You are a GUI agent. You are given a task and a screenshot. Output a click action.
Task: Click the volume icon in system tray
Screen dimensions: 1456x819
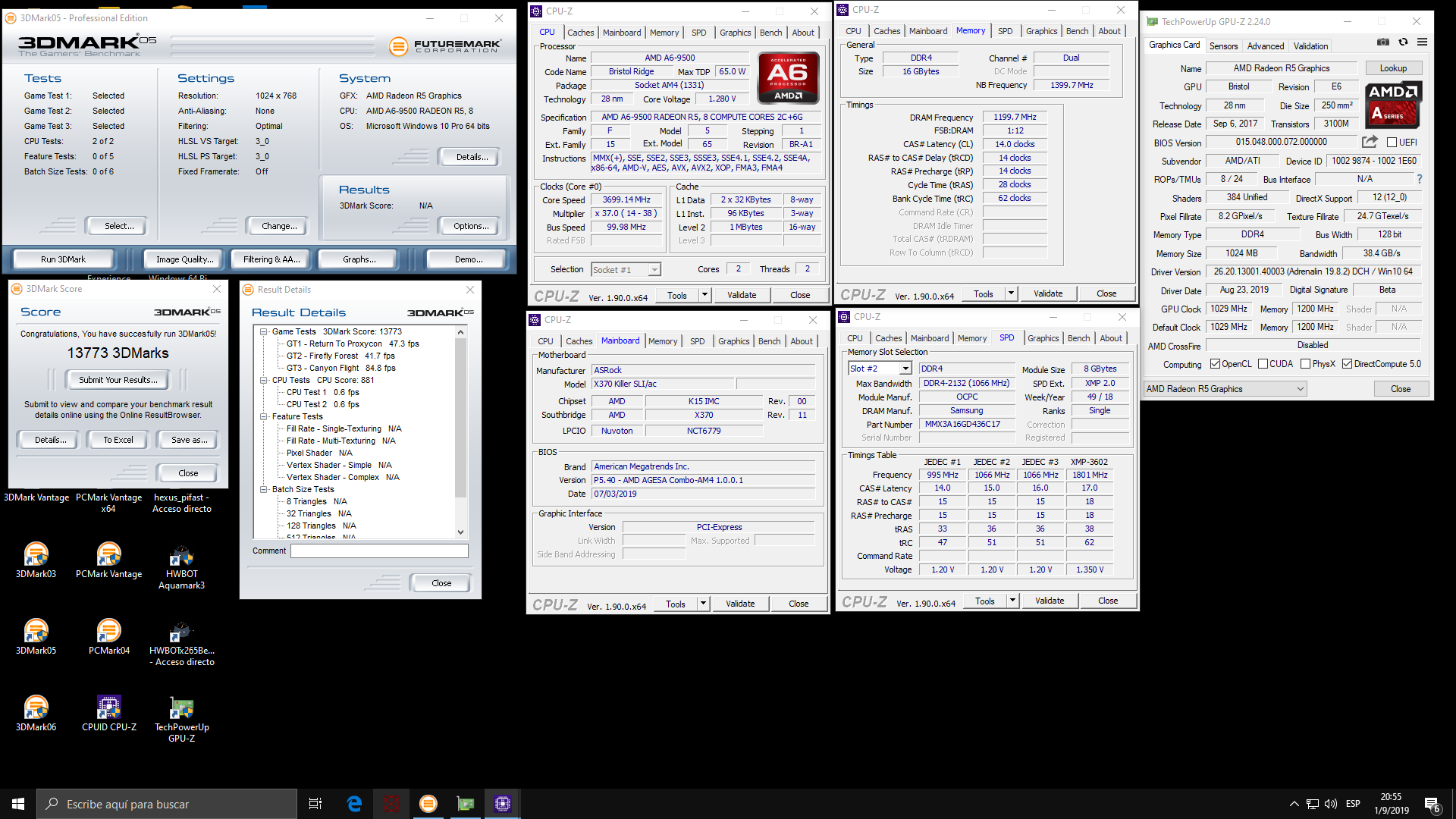[1331, 804]
